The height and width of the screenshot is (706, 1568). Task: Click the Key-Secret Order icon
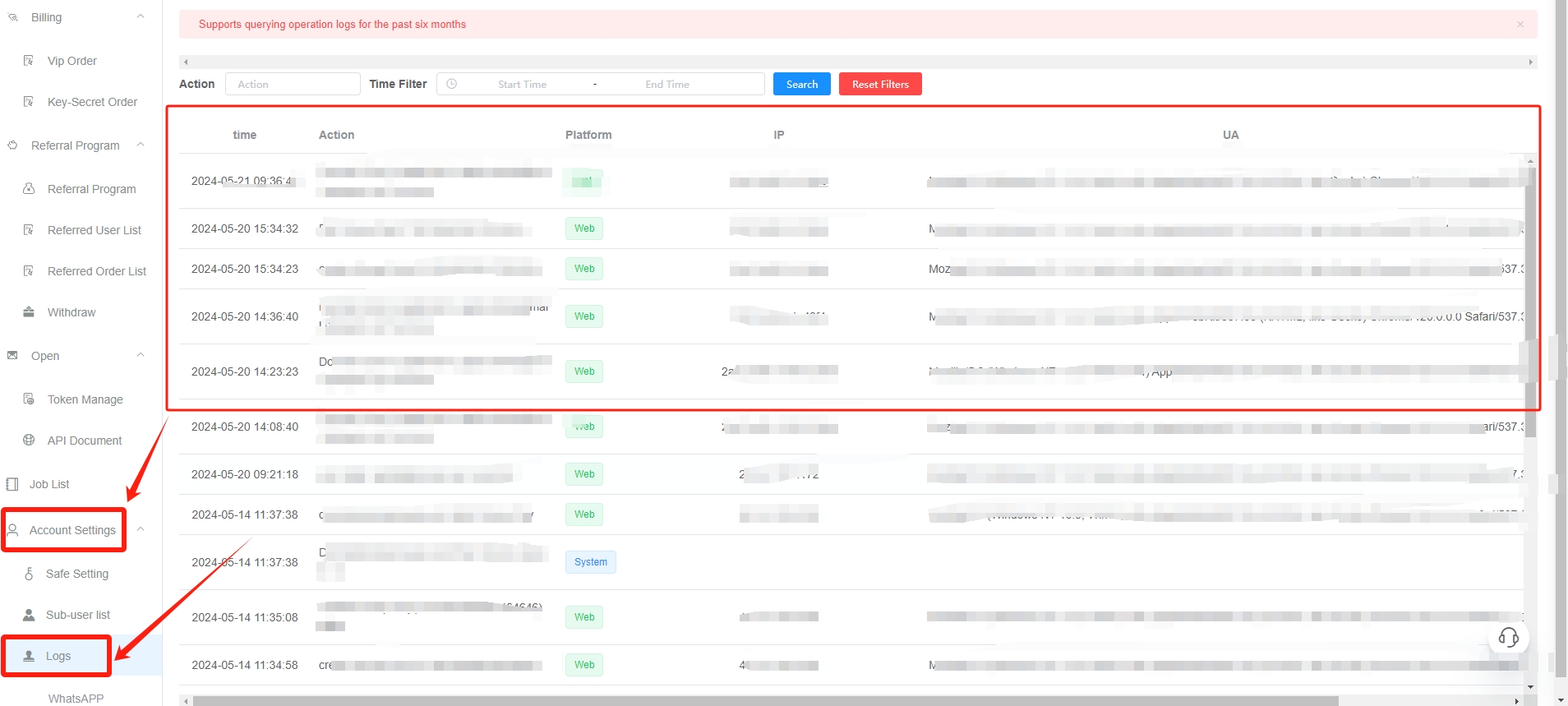pyautogui.click(x=29, y=101)
